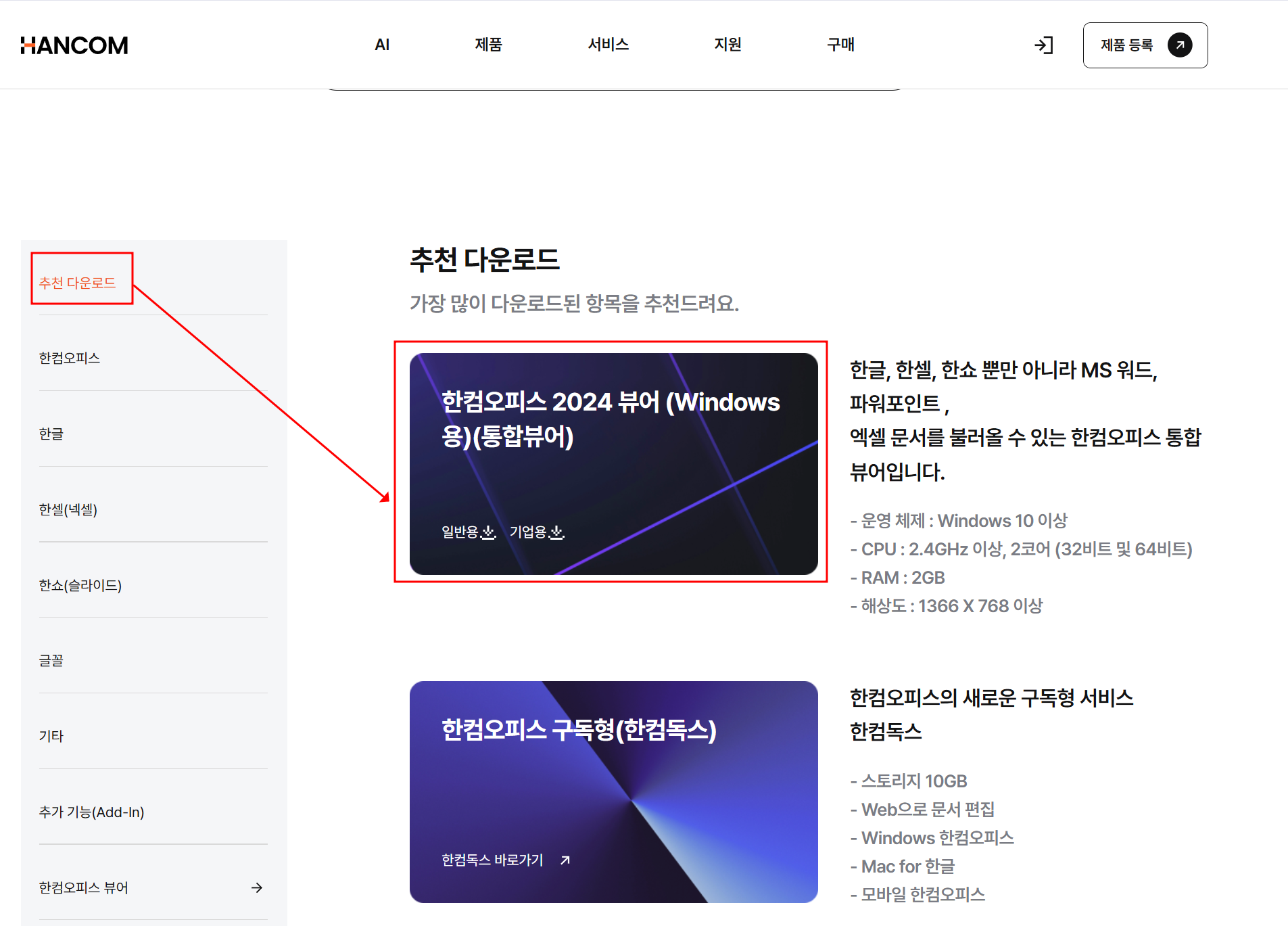Click the login arrow icon
The width and height of the screenshot is (1288, 926).
coord(1044,45)
